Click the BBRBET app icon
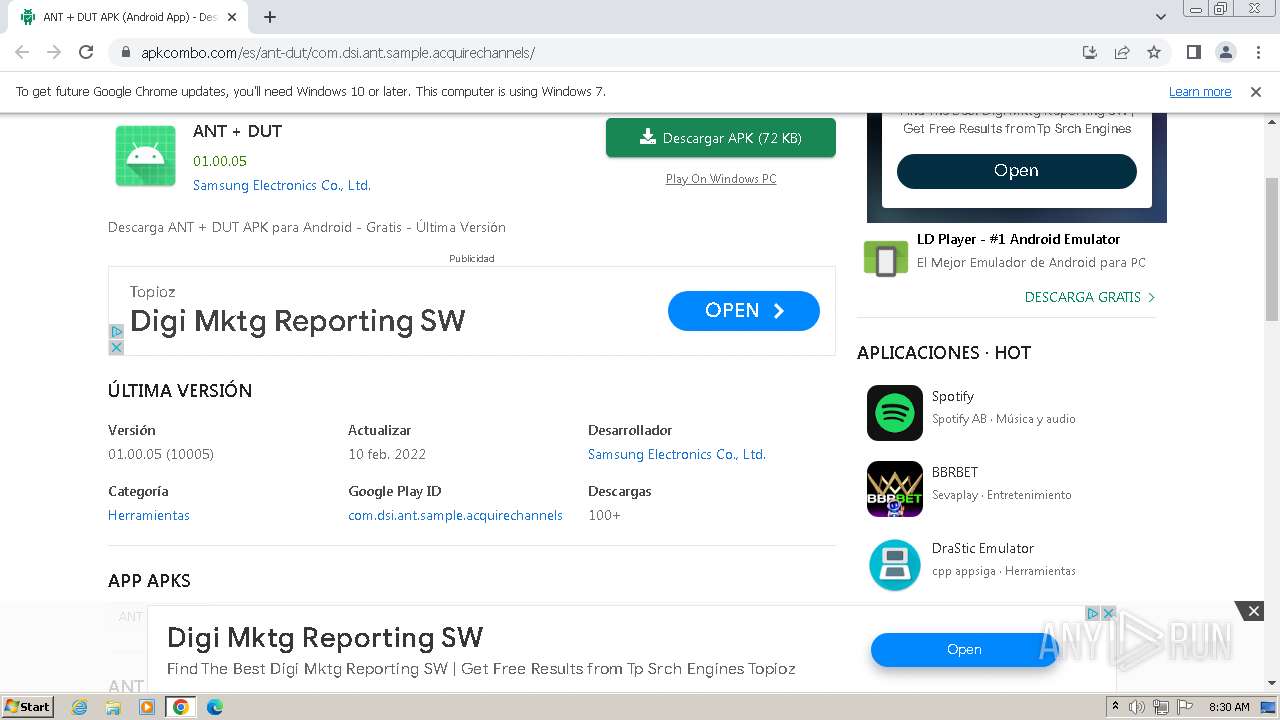This screenshot has height=720, width=1280. [895, 489]
